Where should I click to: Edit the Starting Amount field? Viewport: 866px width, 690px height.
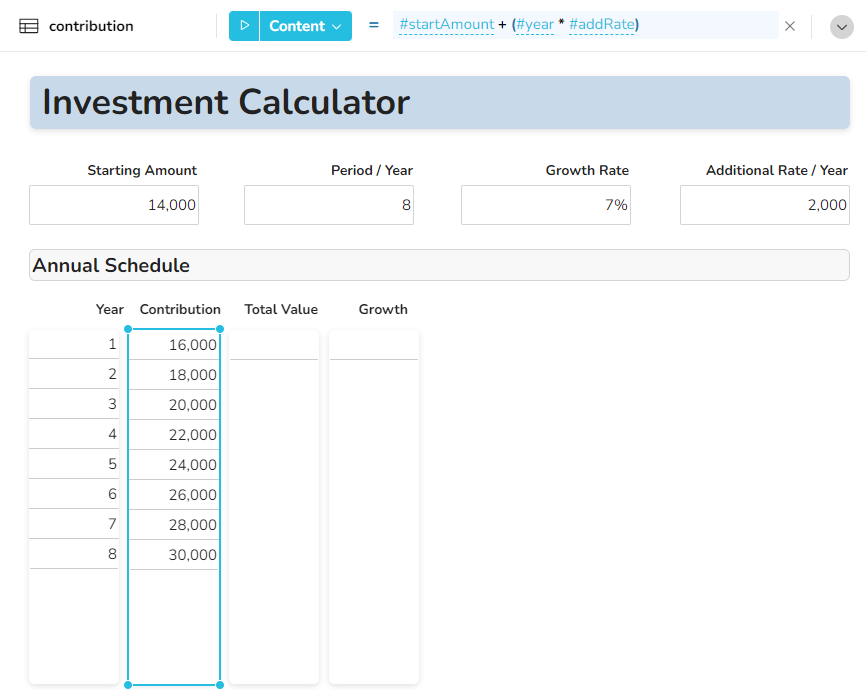(114, 205)
